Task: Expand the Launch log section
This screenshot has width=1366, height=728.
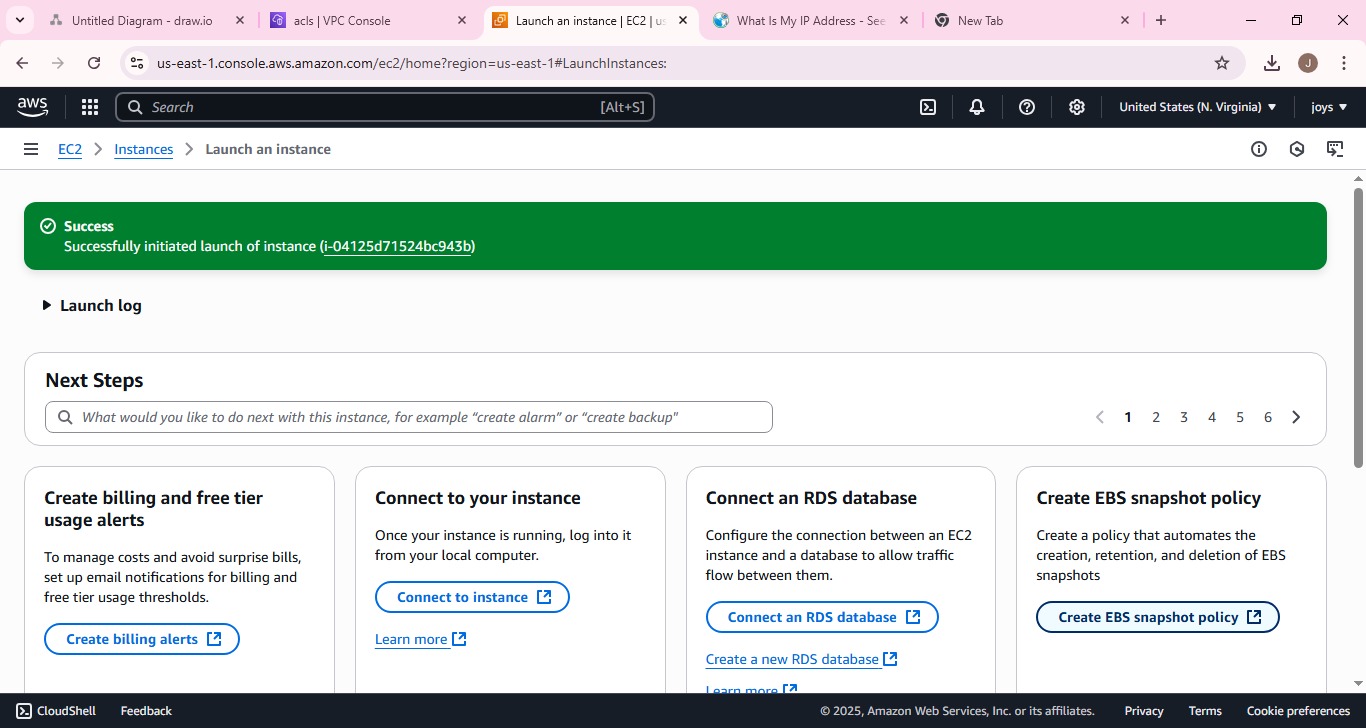Action: coord(91,305)
